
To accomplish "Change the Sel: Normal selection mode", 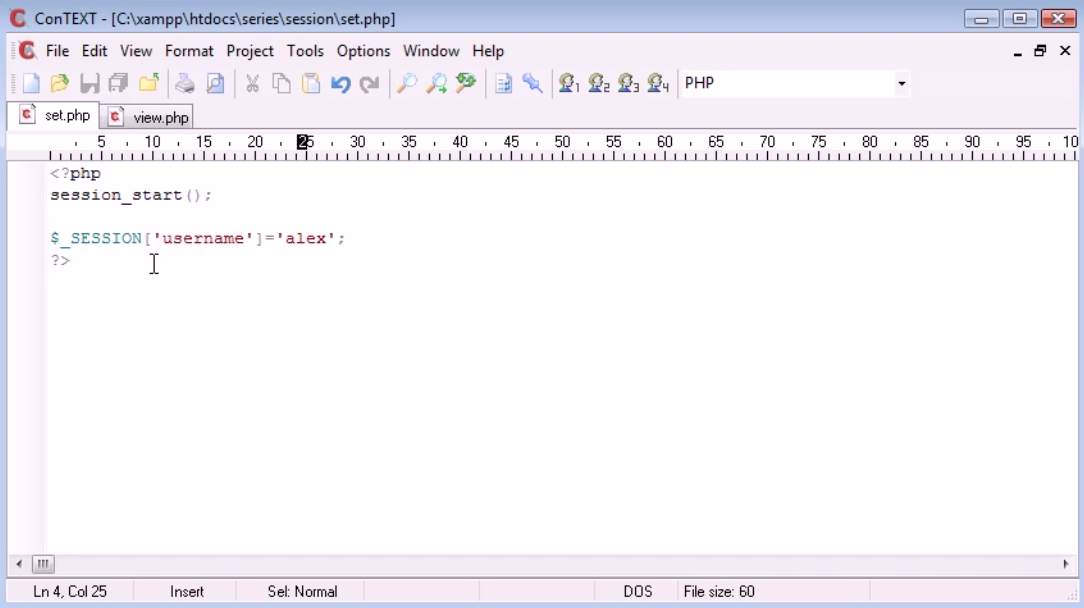I will tap(299, 591).
